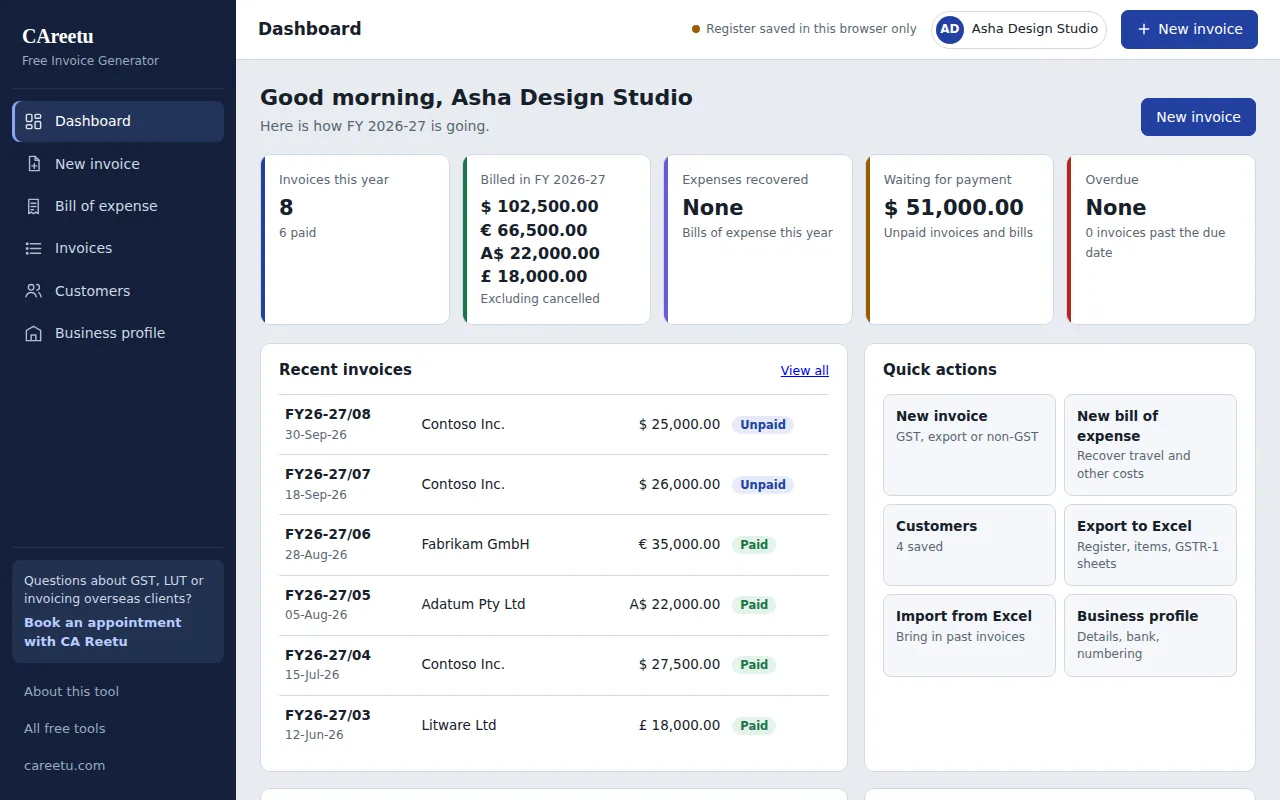Click the CAreetu logo title in sidebar
This screenshot has width=1280, height=800.
(58, 37)
